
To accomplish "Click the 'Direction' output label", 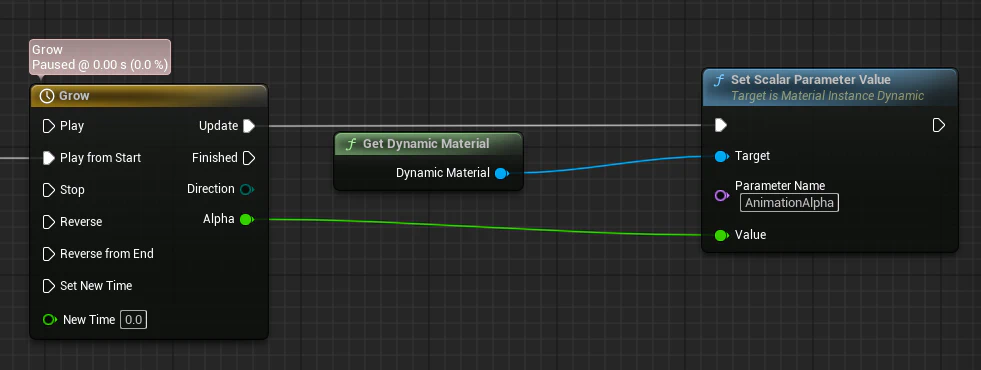I will [211, 188].
